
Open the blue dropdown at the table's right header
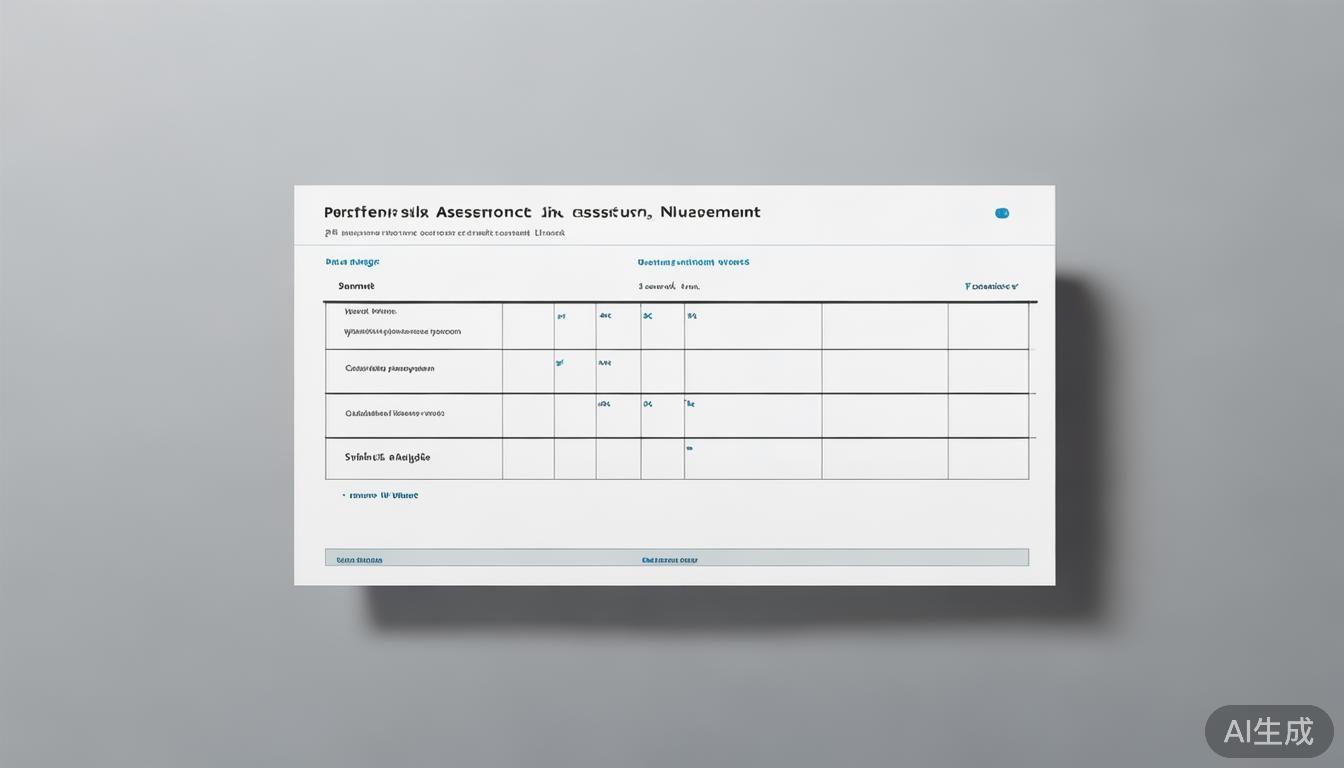pos(991,286)
